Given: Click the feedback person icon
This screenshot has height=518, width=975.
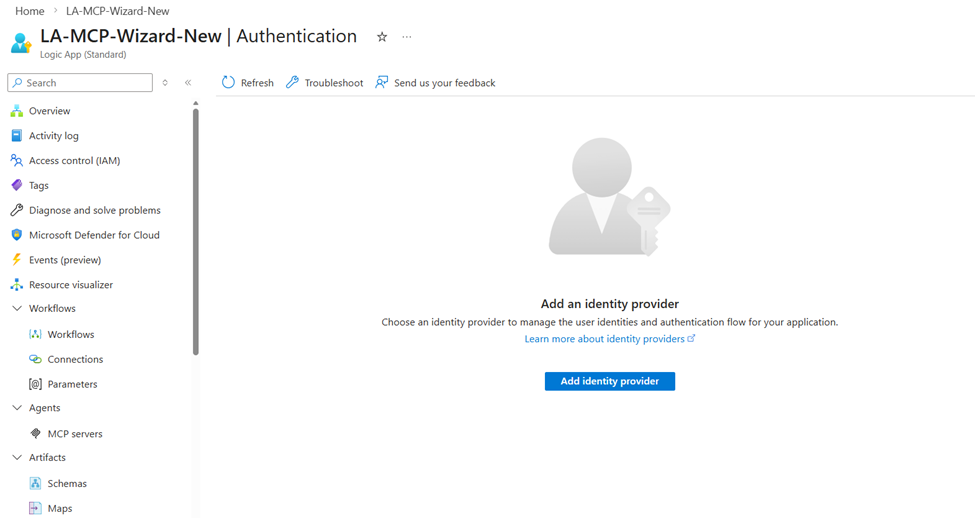Looking at the screenshot, I should [381, 82].
